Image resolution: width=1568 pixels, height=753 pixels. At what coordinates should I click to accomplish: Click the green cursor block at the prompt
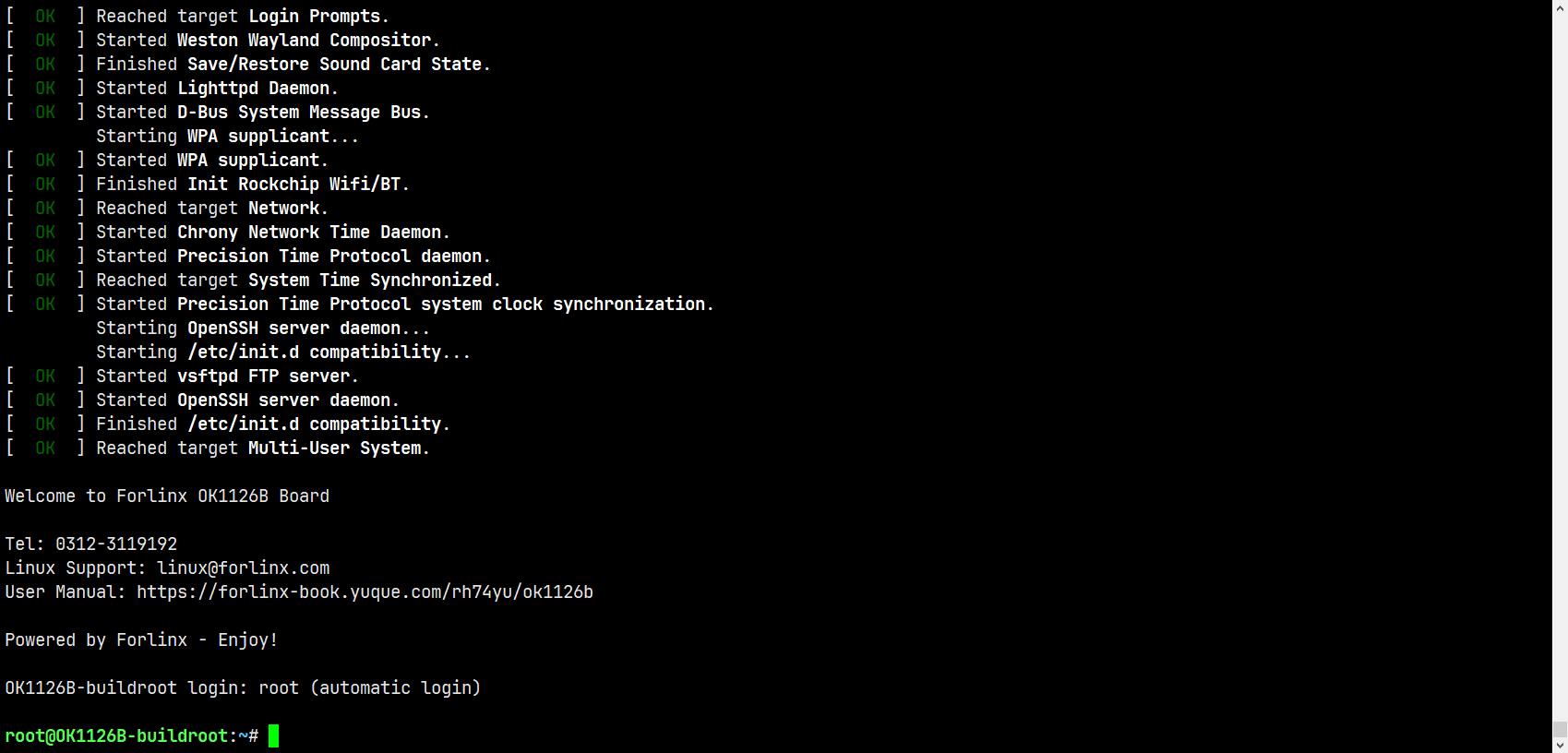pyautogui.click(x=274, y=736)
